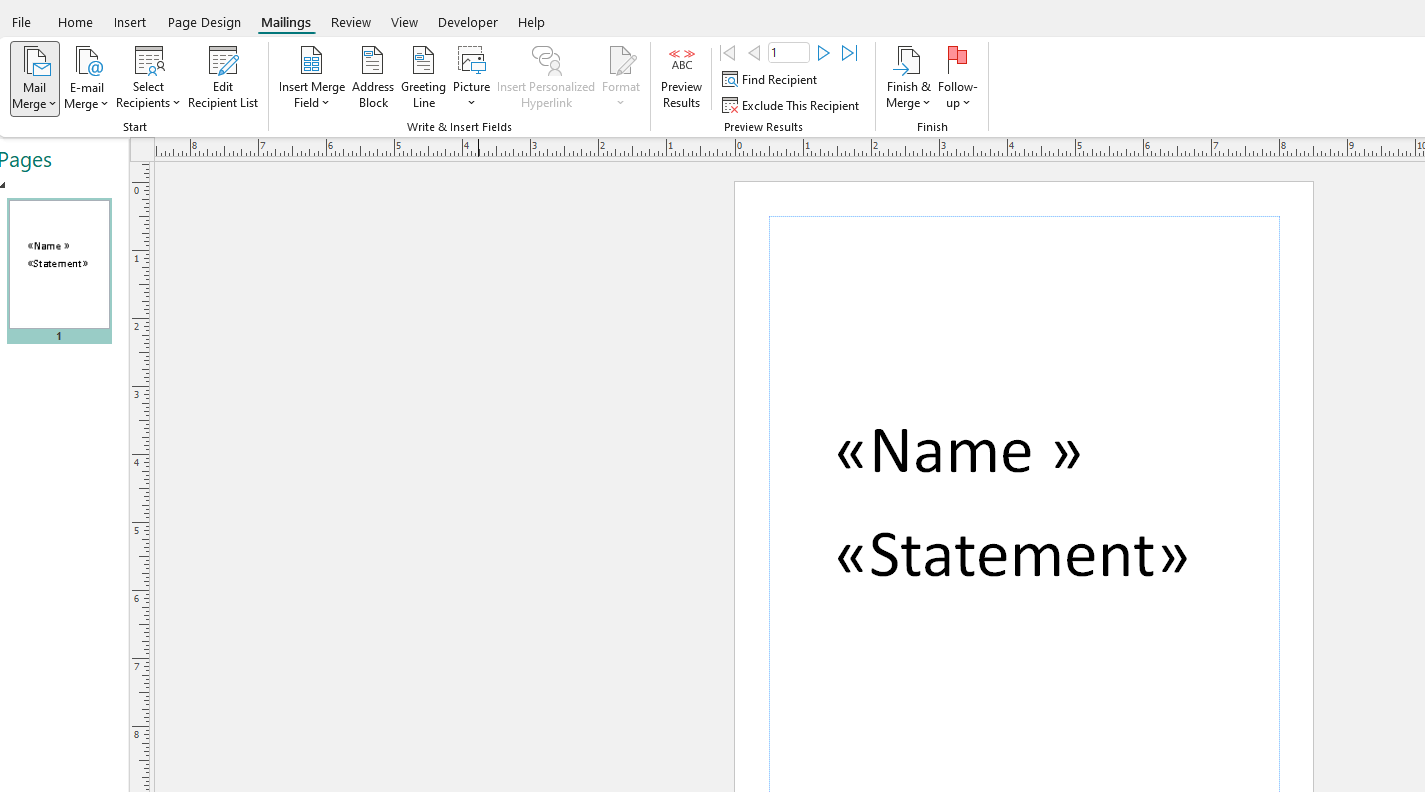This screenshot has width=1425, height=792.
Task: Jump to last recipient record
Action: (850, 53)
